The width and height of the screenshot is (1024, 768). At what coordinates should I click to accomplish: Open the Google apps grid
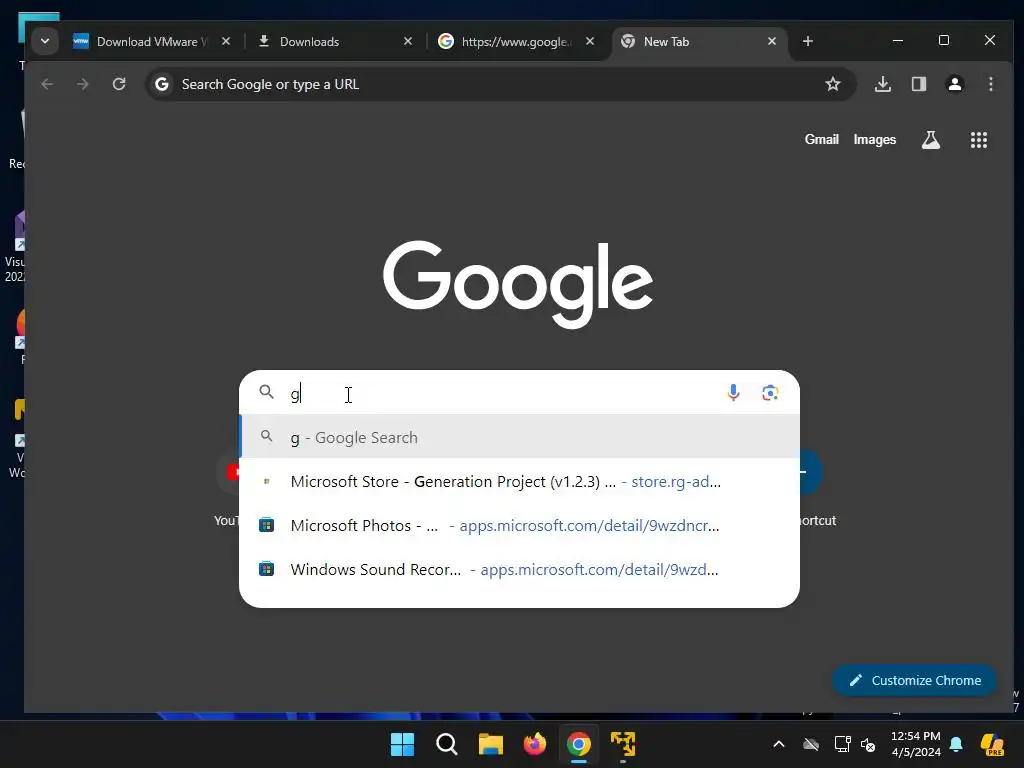coord(978,140)
